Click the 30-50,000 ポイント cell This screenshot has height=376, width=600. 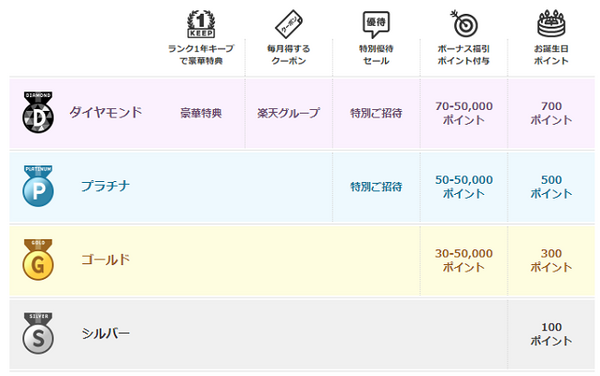[x=464, y=260]
